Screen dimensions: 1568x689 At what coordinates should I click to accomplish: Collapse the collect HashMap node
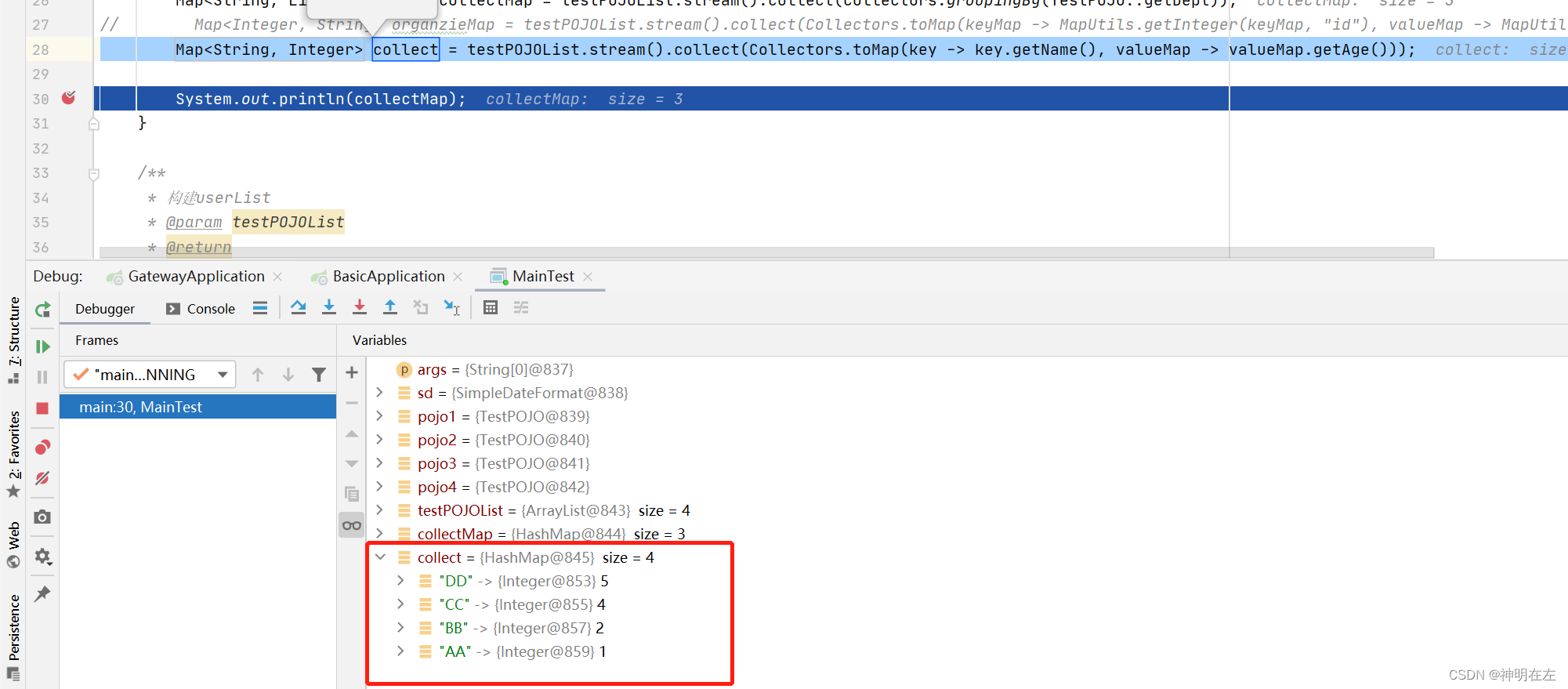coord(380,557)
